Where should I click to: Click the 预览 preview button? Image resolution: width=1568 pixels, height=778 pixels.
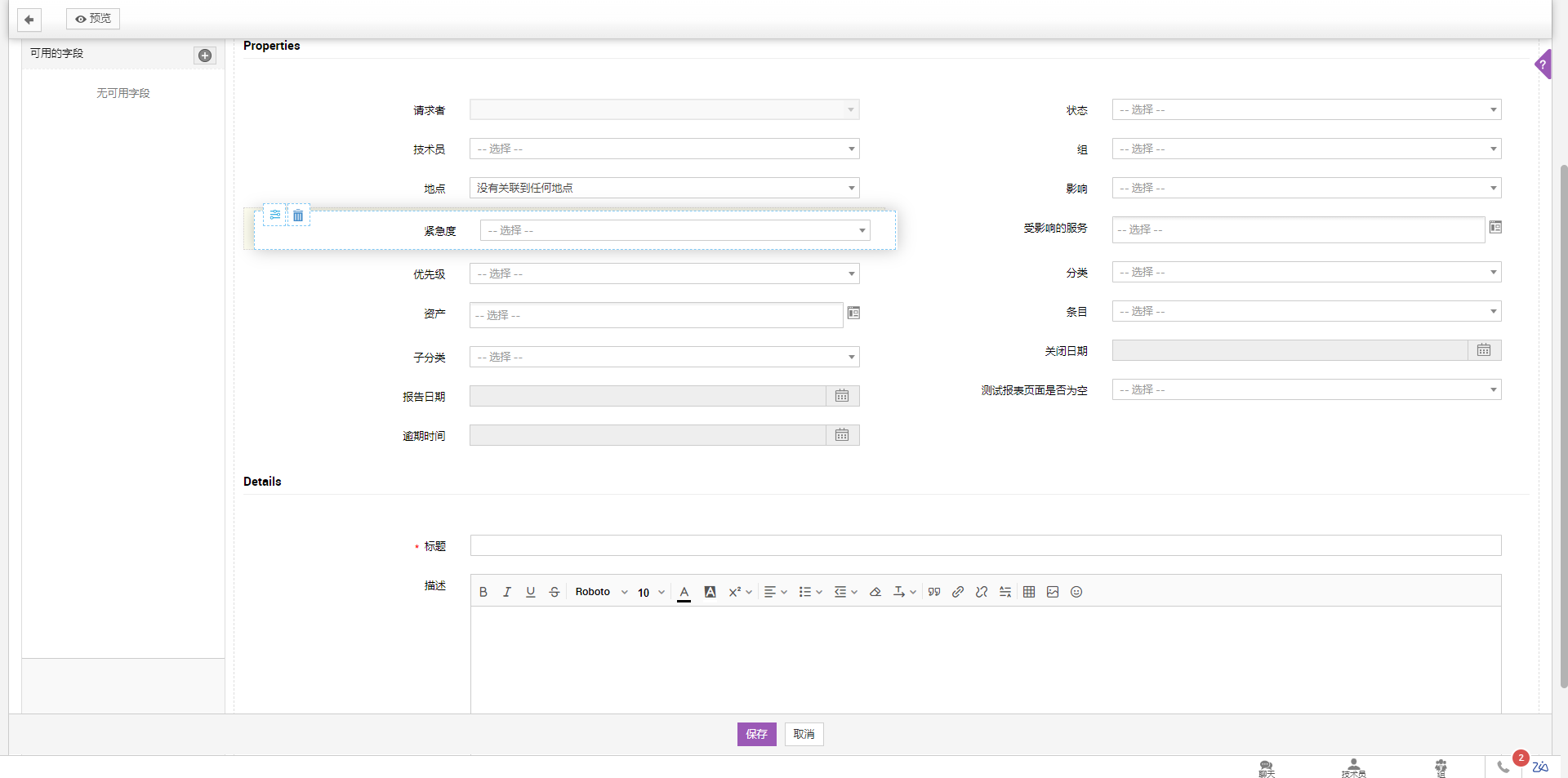pos(93,19)
